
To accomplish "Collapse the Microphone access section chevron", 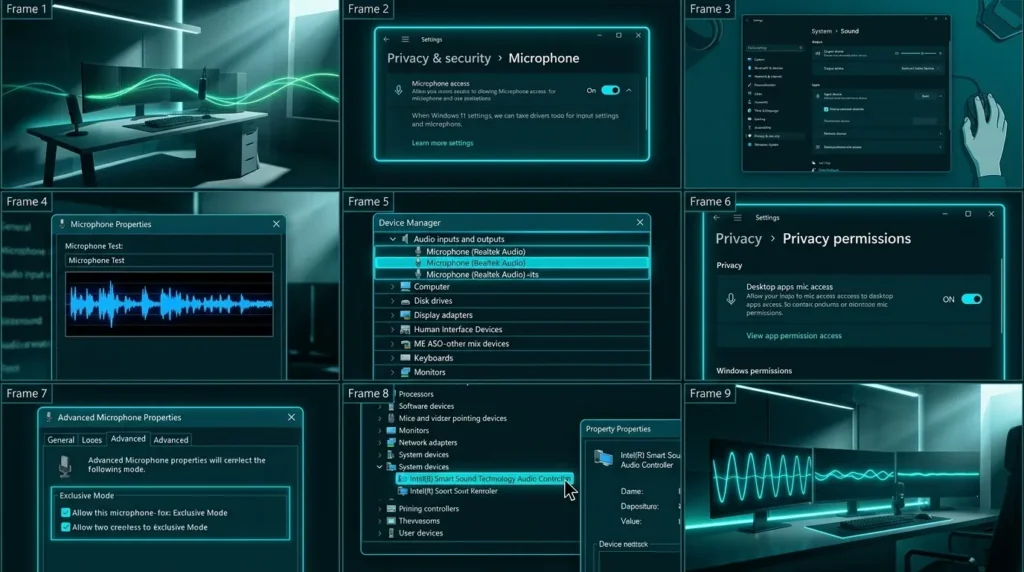I will pyautogui.click(x=629, y=90).
